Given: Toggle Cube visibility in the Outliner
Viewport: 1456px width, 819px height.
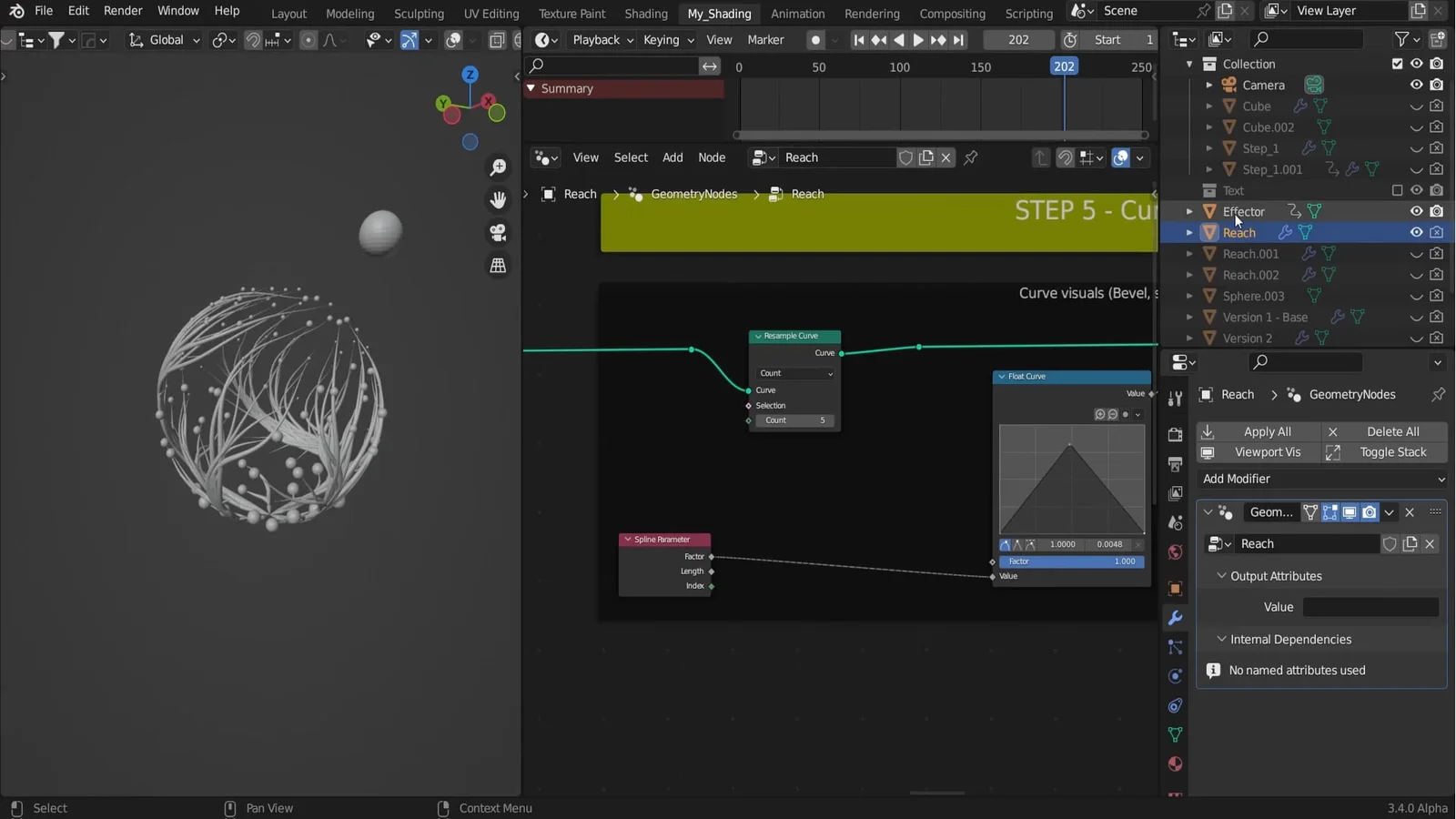Looking at the screenshot, I should [x=1417, y=106].
